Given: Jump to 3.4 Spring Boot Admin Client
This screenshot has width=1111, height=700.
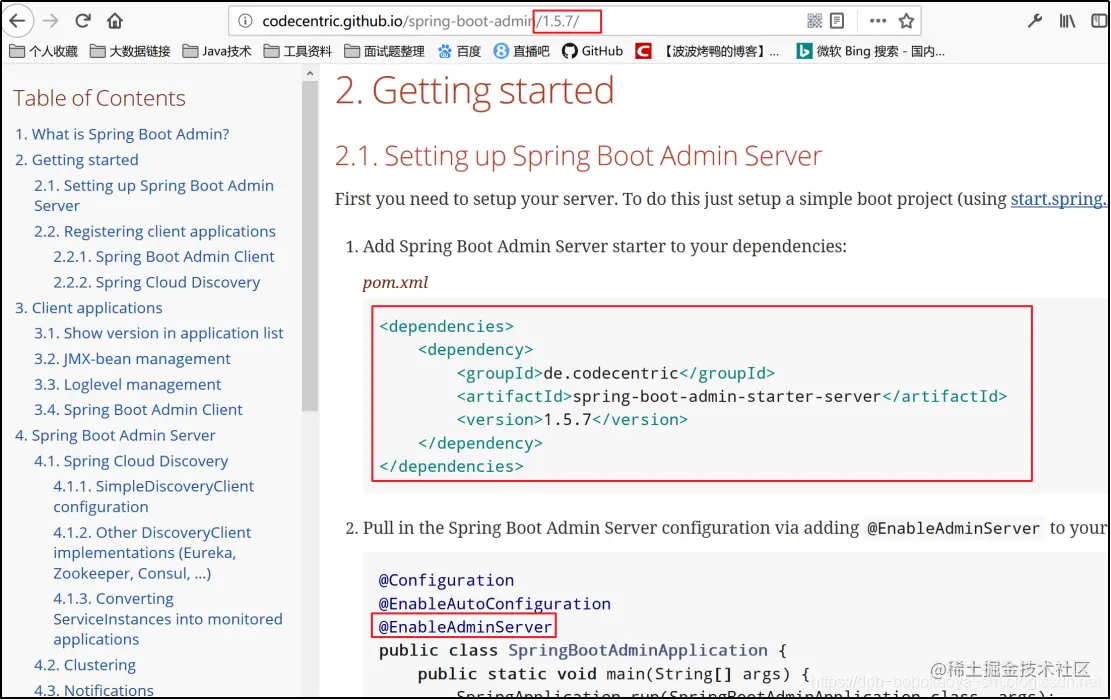Looking at the screenshot, I should coord(138,410).
